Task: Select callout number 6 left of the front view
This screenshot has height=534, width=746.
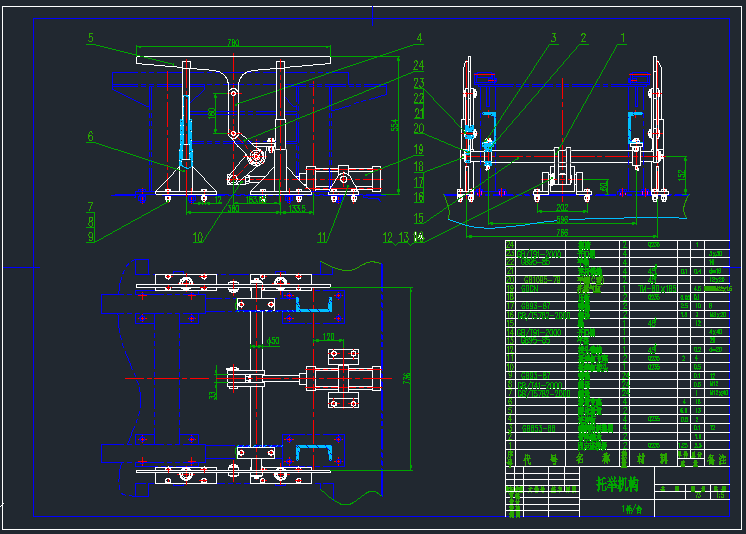Action: pyautogui.click(x=90, y=137)
